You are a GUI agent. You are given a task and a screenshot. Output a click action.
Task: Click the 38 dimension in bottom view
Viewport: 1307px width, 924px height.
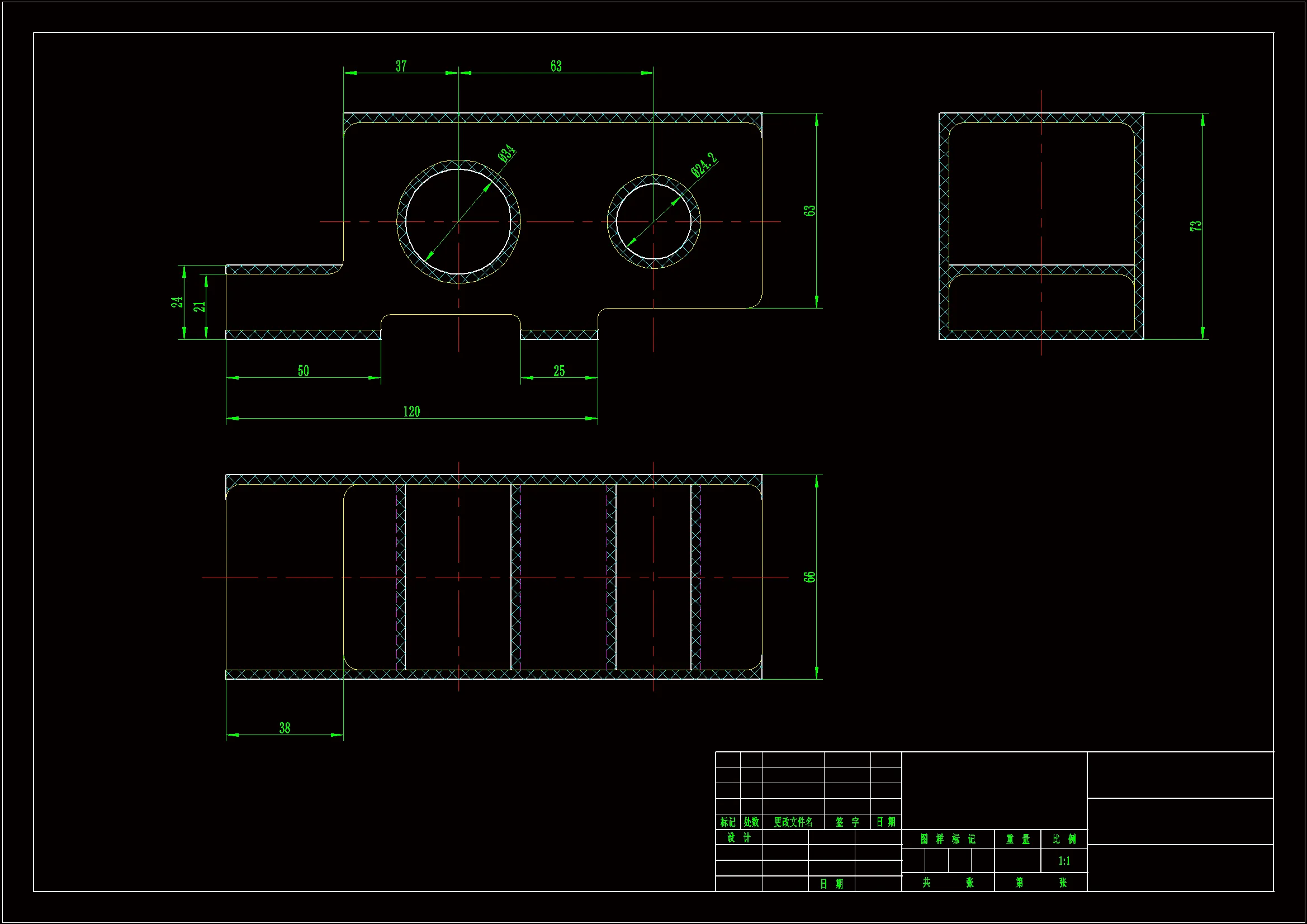[285, 728]
